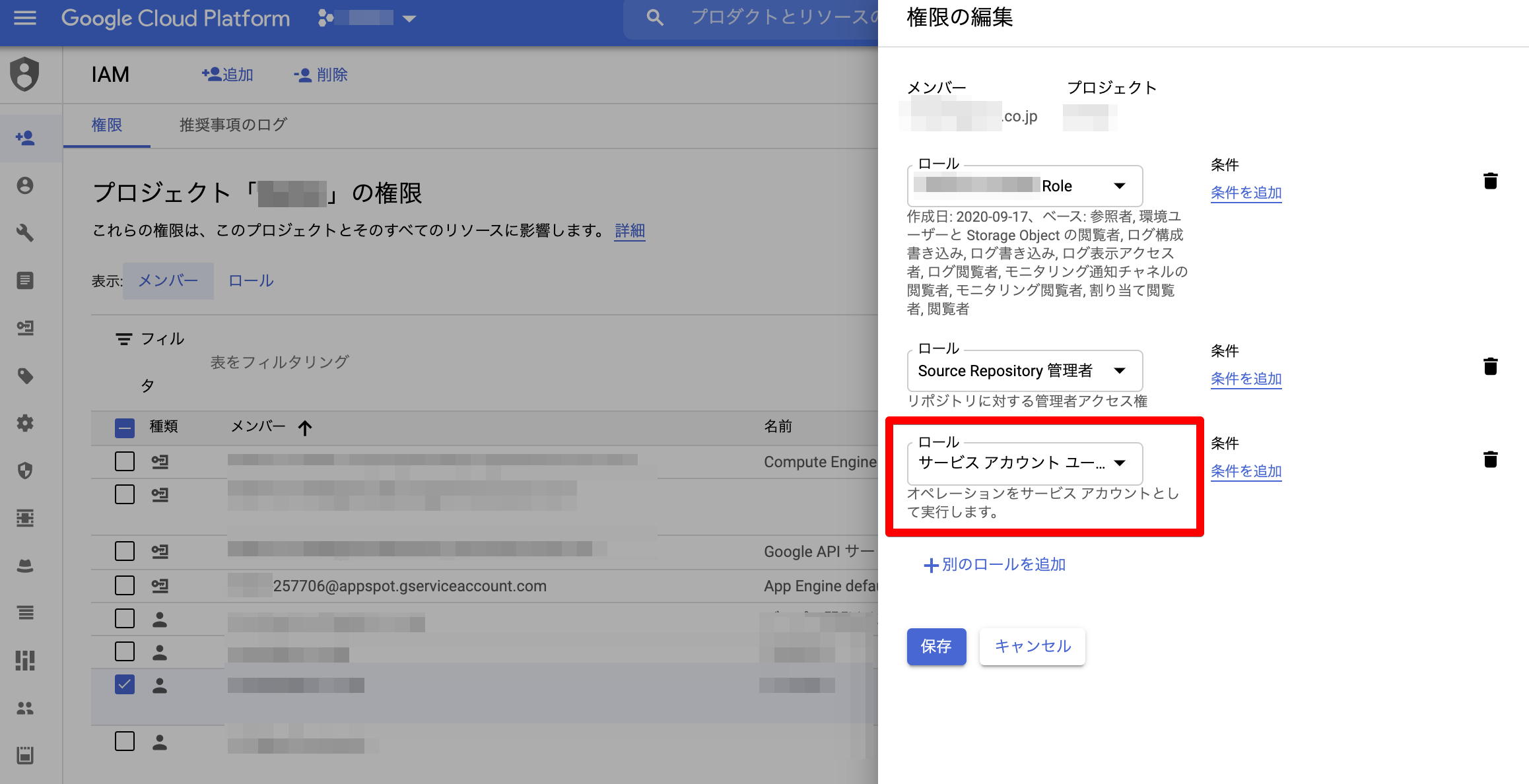This screenshot has width=1529, height=784.
Task: Click the filter icon beside フィルタ
Action: tap(123, 339)
